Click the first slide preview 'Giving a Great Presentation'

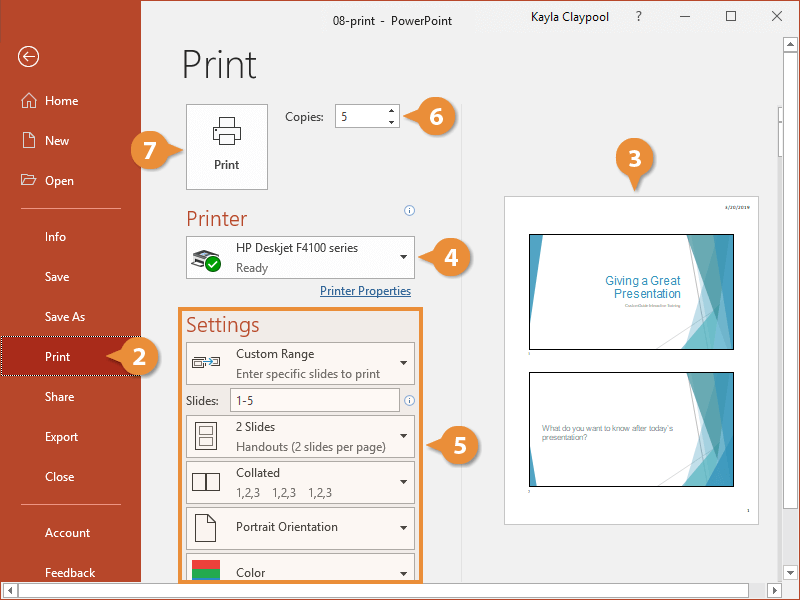(x=631, y=292)
